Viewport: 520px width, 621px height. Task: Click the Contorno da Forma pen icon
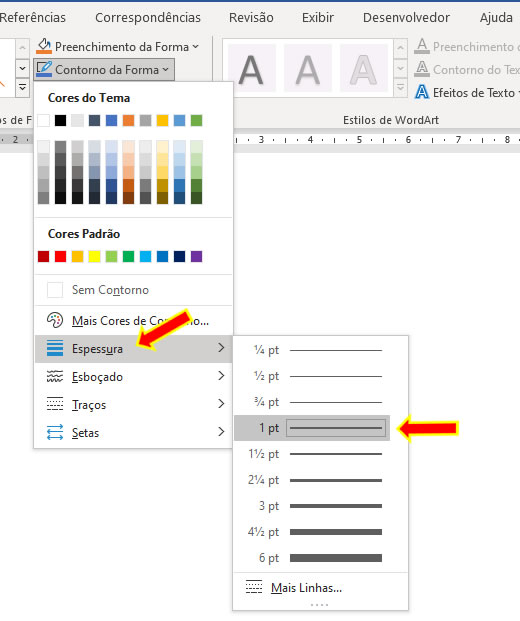(44, 69)
